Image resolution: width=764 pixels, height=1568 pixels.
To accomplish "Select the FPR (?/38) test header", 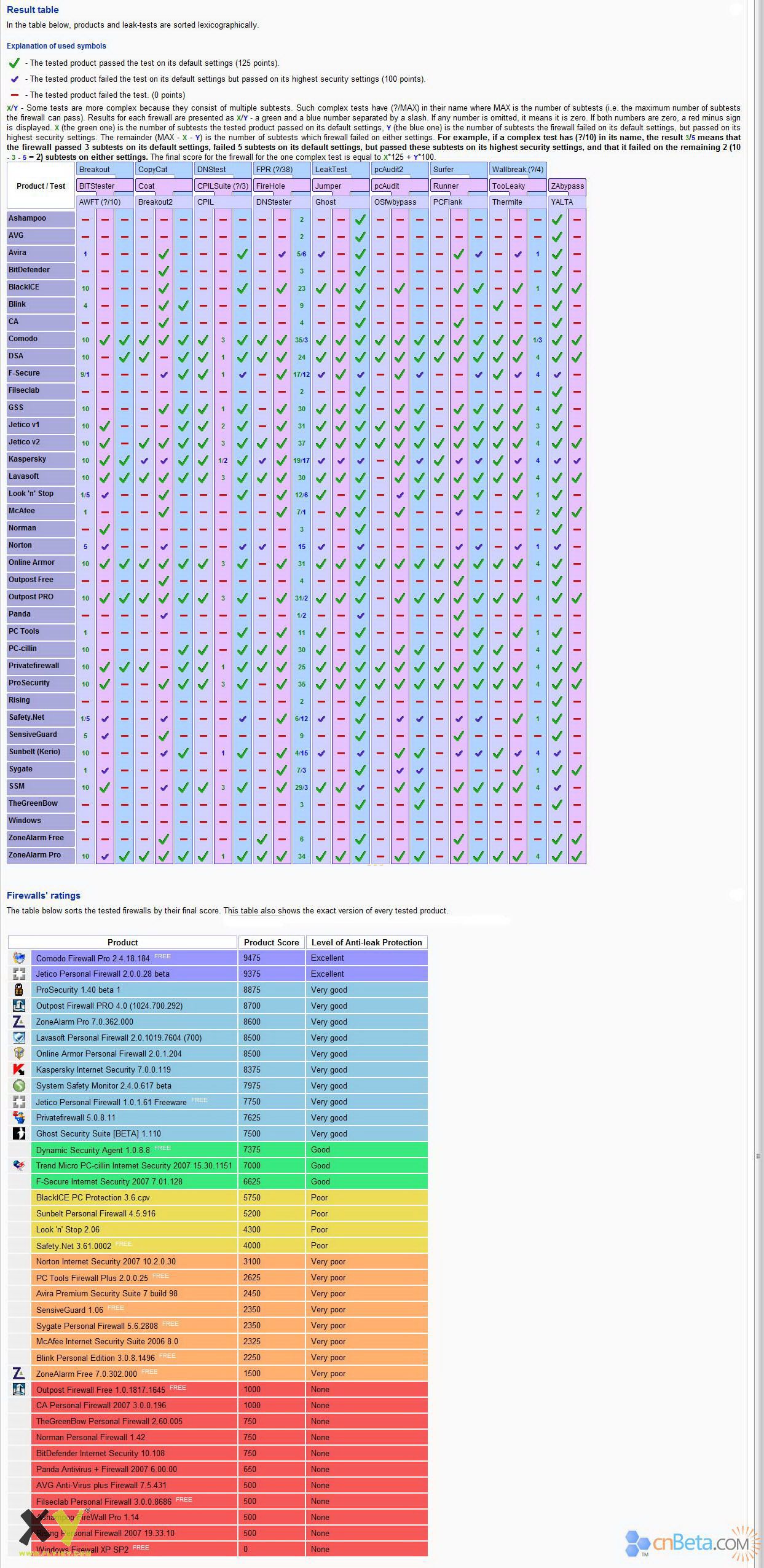I will (x=282, y=170).
